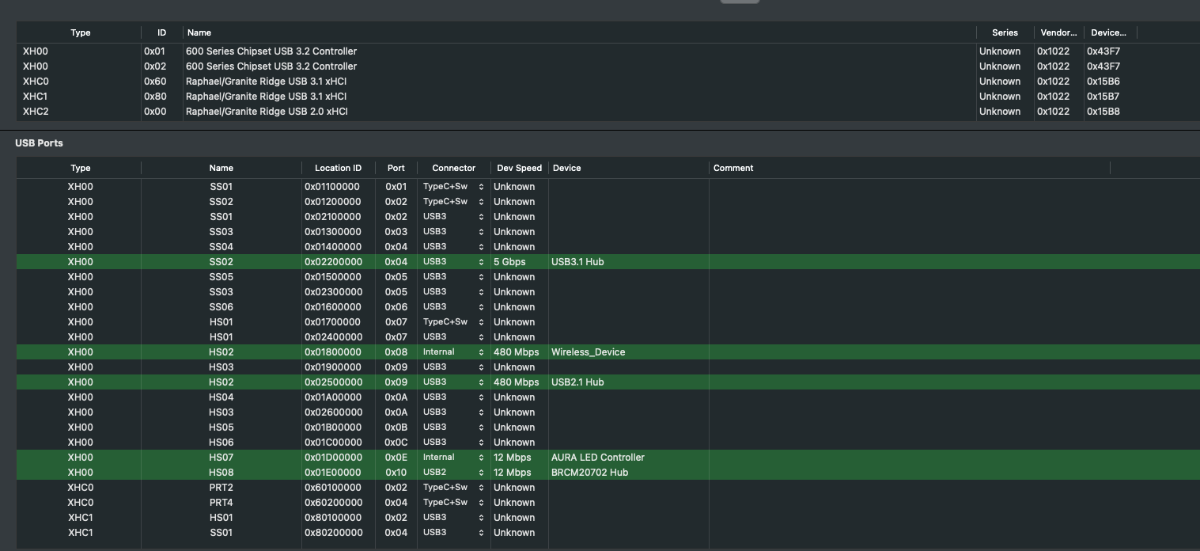Image resolution: width=1200 pixels, height=551 pixels.
Task: Click the Comment column header
Action: click(x=733, y=168)
